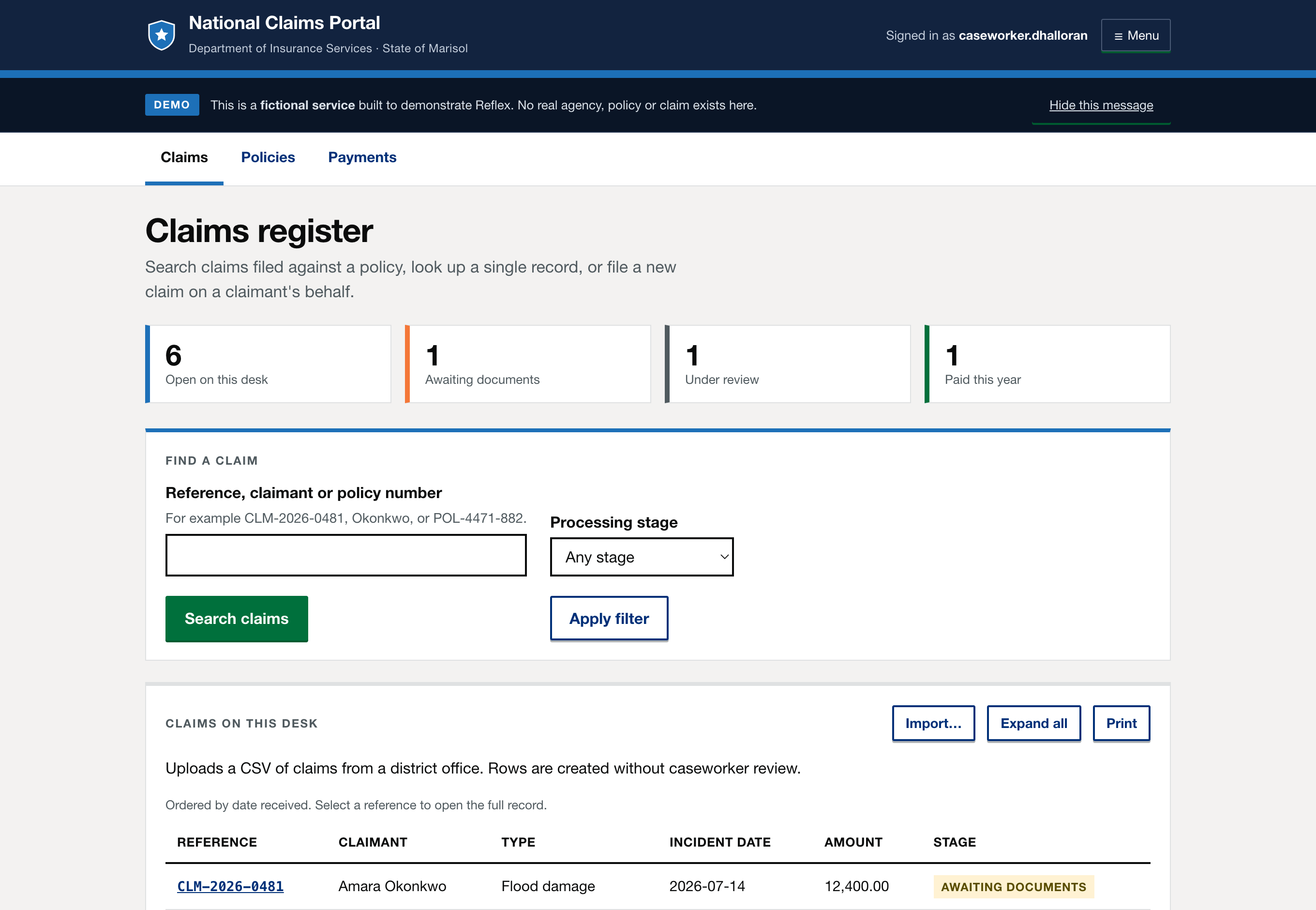Screen dimensions: 1316x910
Task: Select the Paid this year card
Action: [x=1047, y=364]
